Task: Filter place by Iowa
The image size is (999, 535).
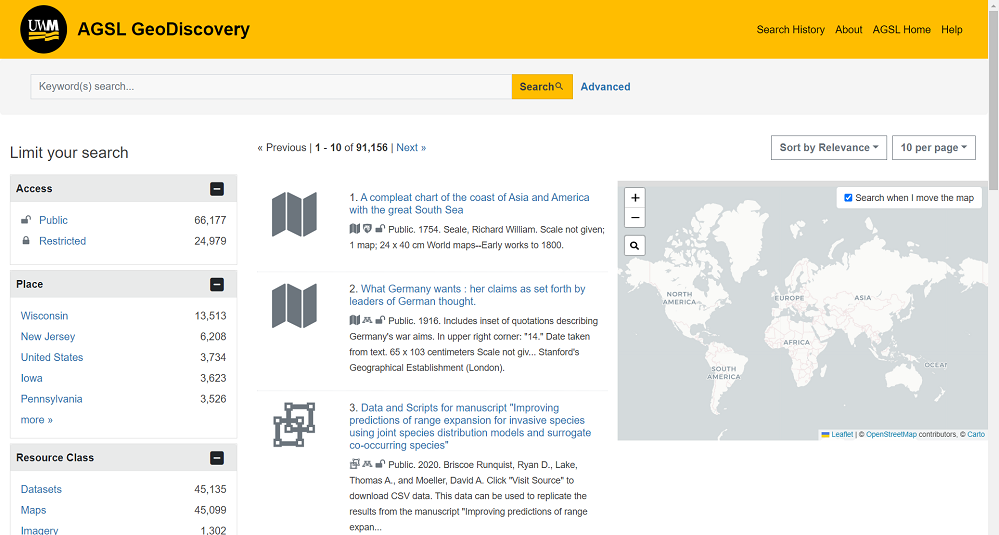Action: tap(31, 378)
